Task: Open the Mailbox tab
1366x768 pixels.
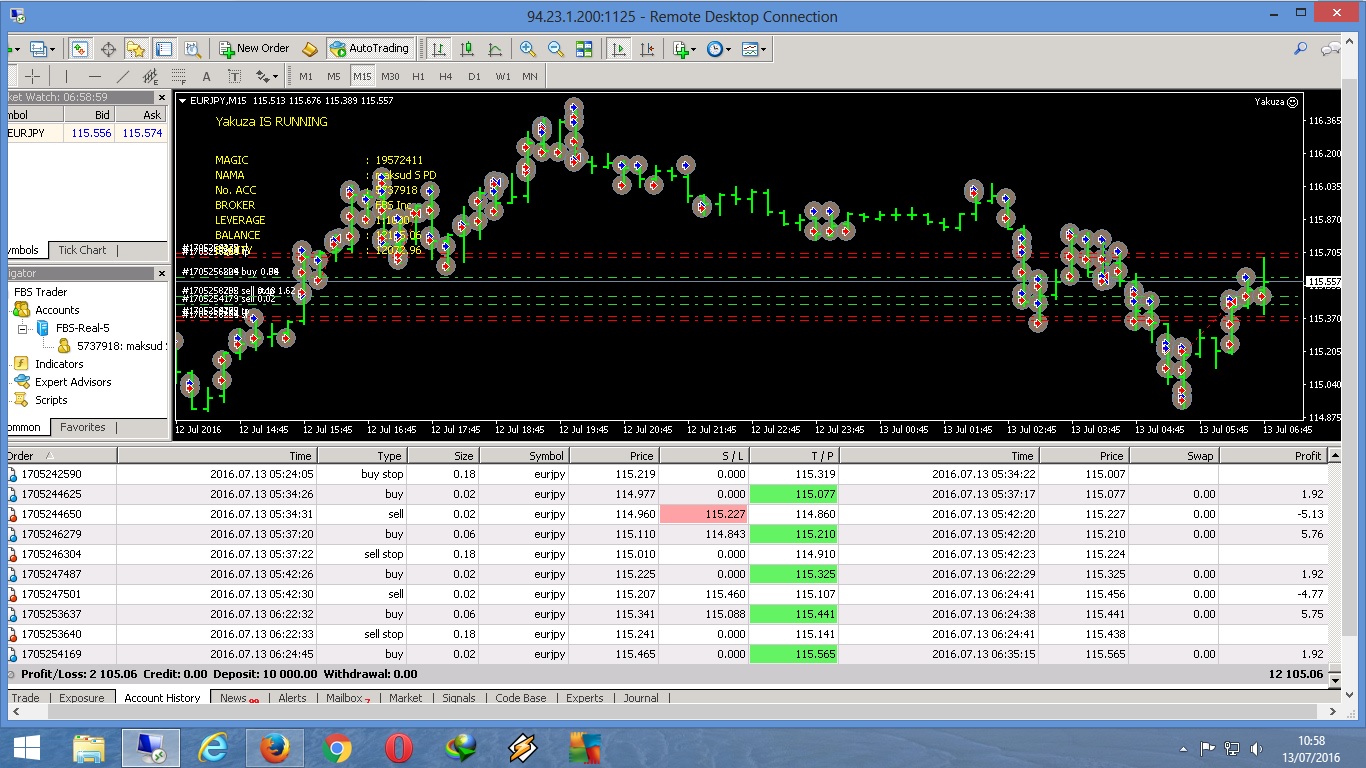Action: [x=348, y=698]
